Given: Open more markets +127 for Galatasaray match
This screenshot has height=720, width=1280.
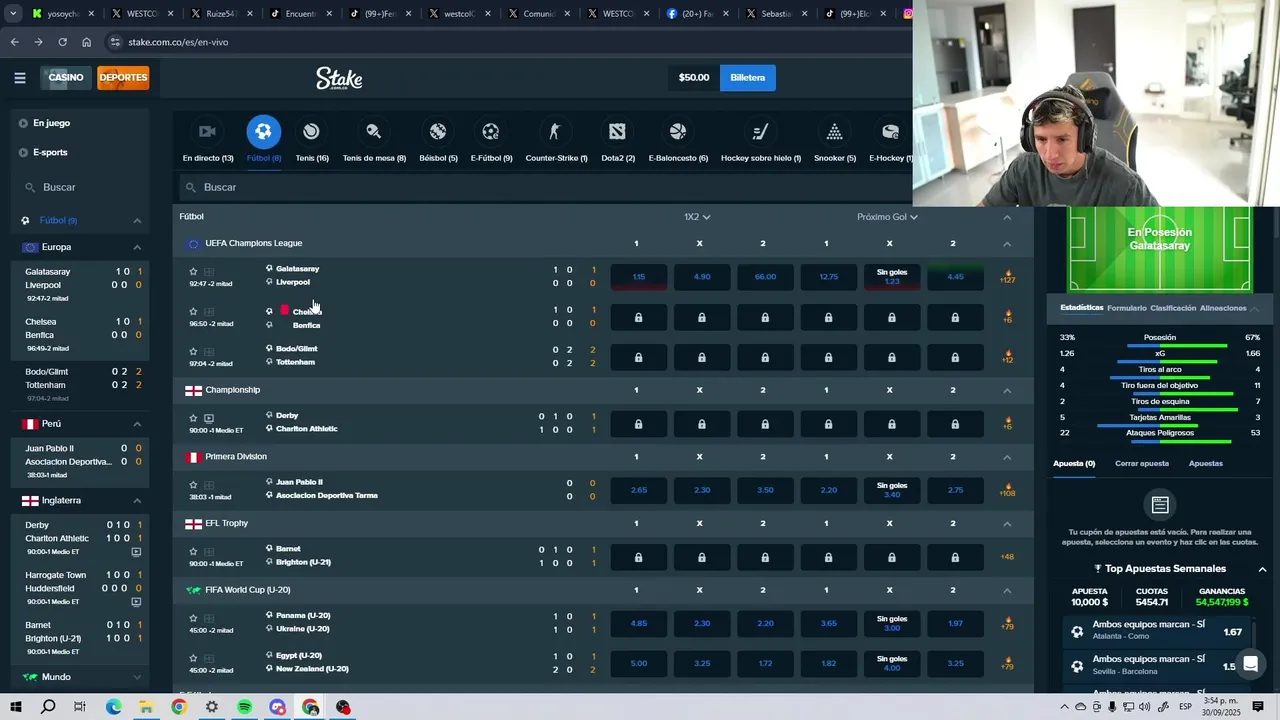Looking at the screenshot, I should tap(1007, 276).
